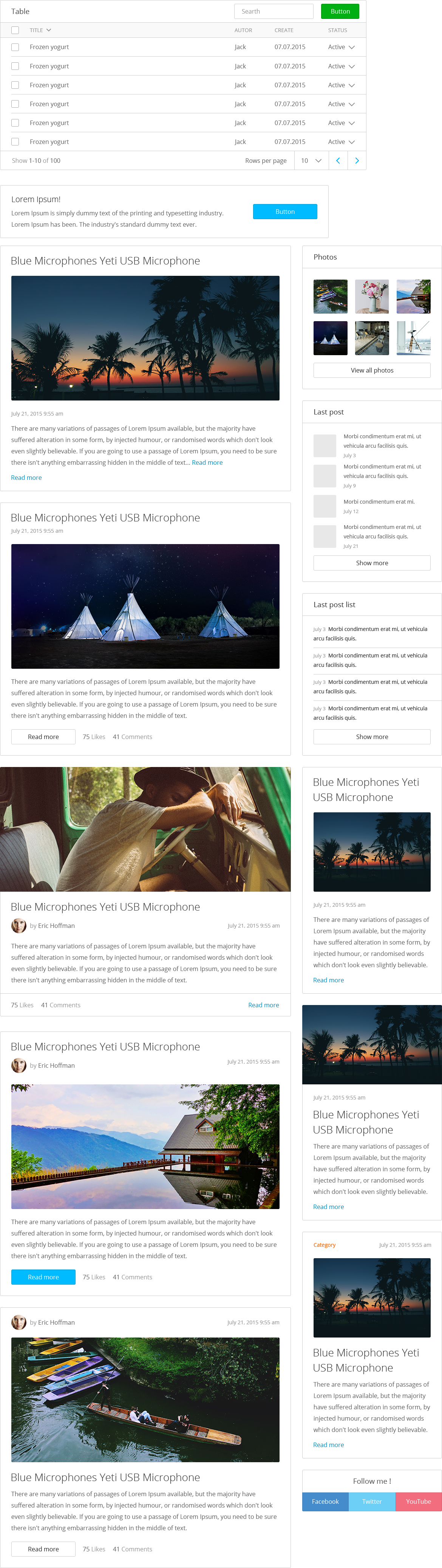442x1568 pixels.
Task: Open Active status dropdown in first row
Action: click(x=342, y=47)
